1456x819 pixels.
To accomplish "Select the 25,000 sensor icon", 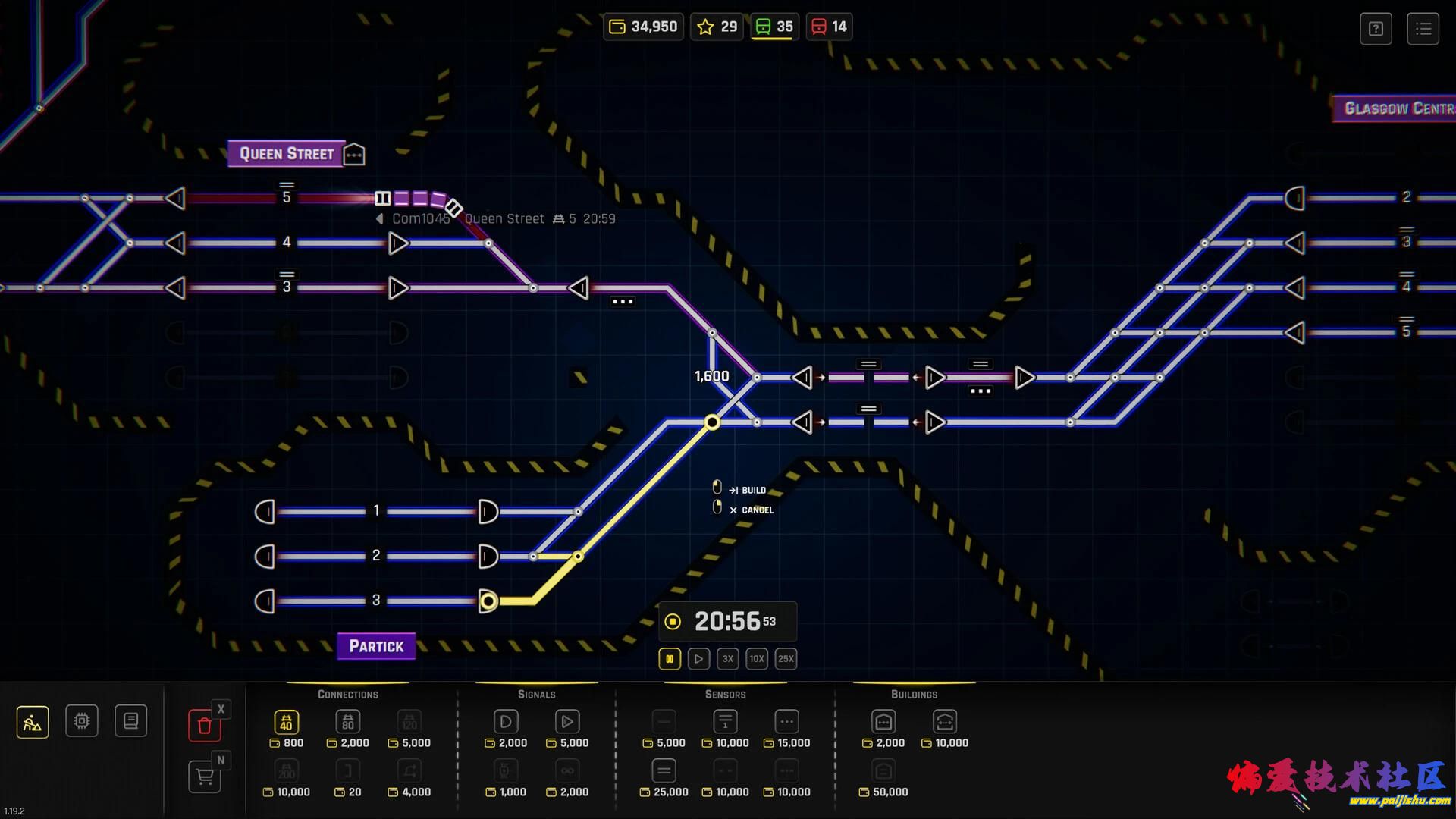I will point(664,771).
